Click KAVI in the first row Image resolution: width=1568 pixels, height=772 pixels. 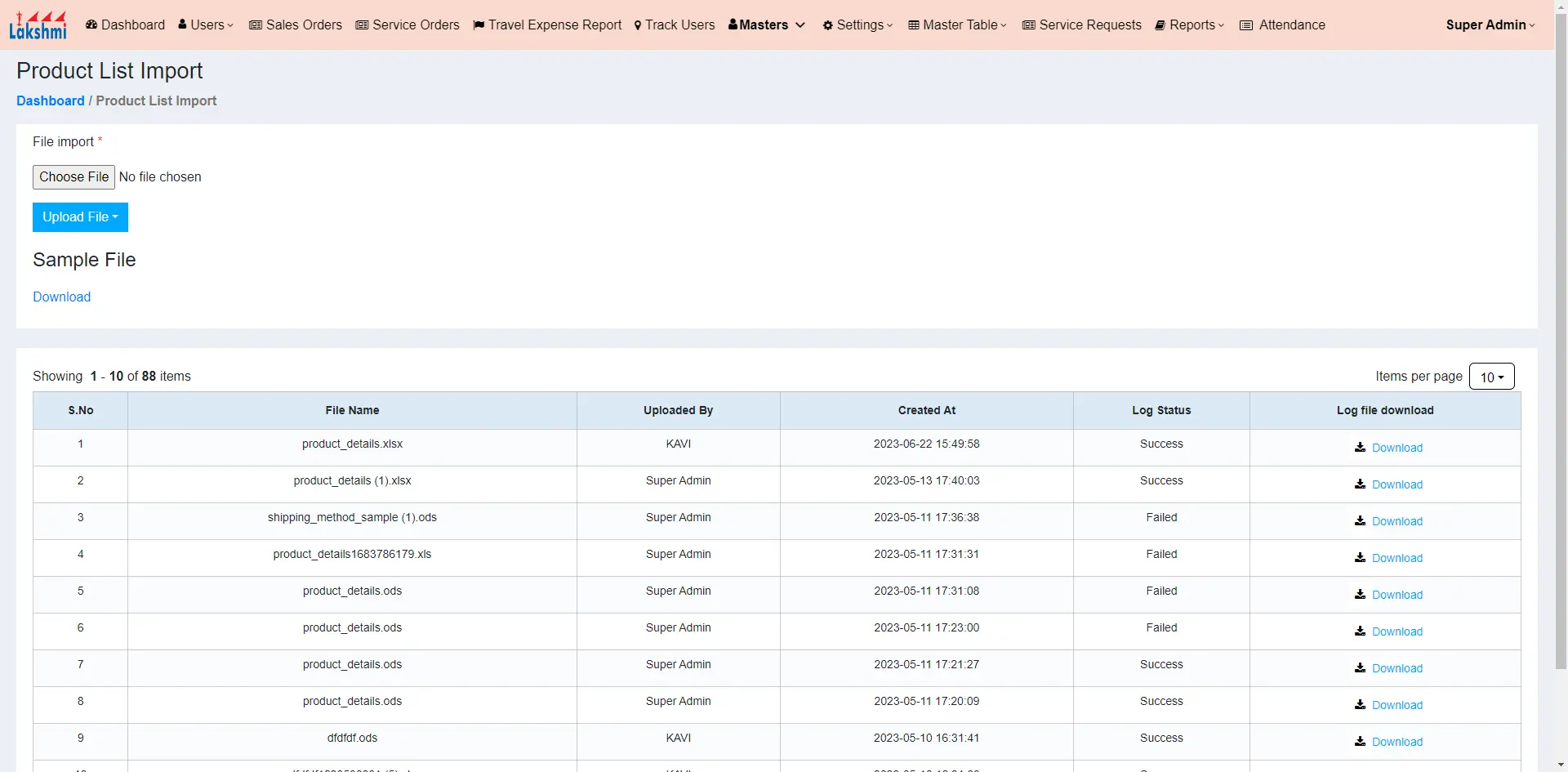(679, 444)
